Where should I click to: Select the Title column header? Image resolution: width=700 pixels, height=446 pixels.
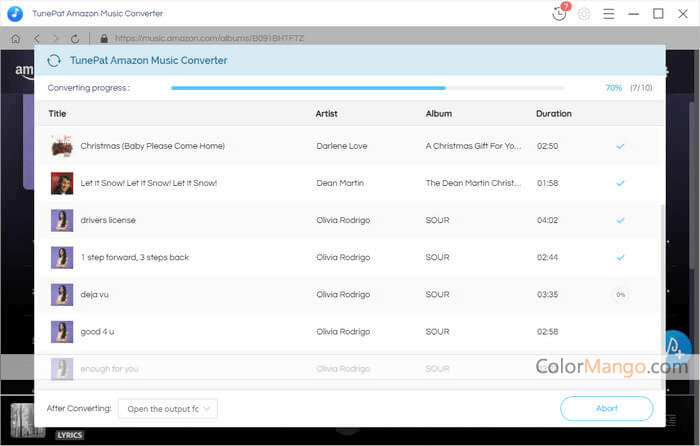(x=57, y=114)
